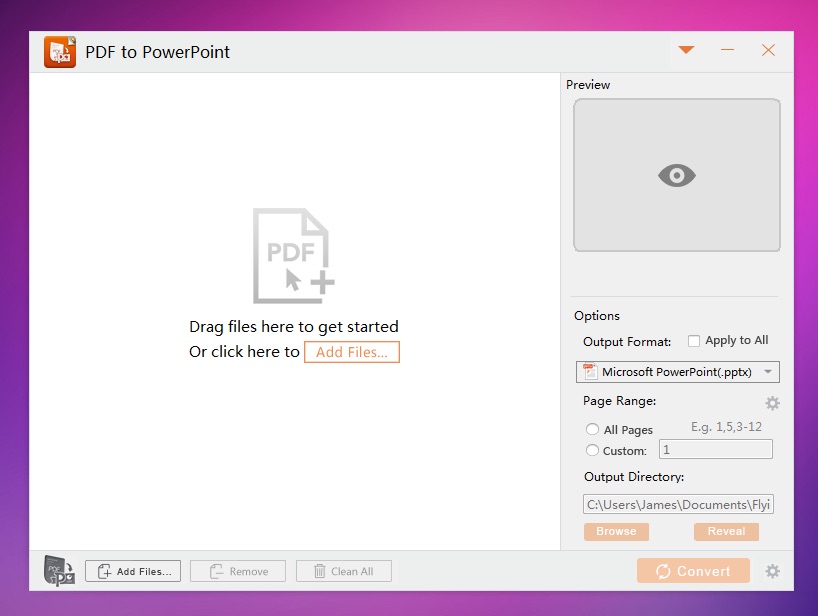Select the All Pages radio button
Viewport: 818px width, 616px height.
tap(592, 429)
